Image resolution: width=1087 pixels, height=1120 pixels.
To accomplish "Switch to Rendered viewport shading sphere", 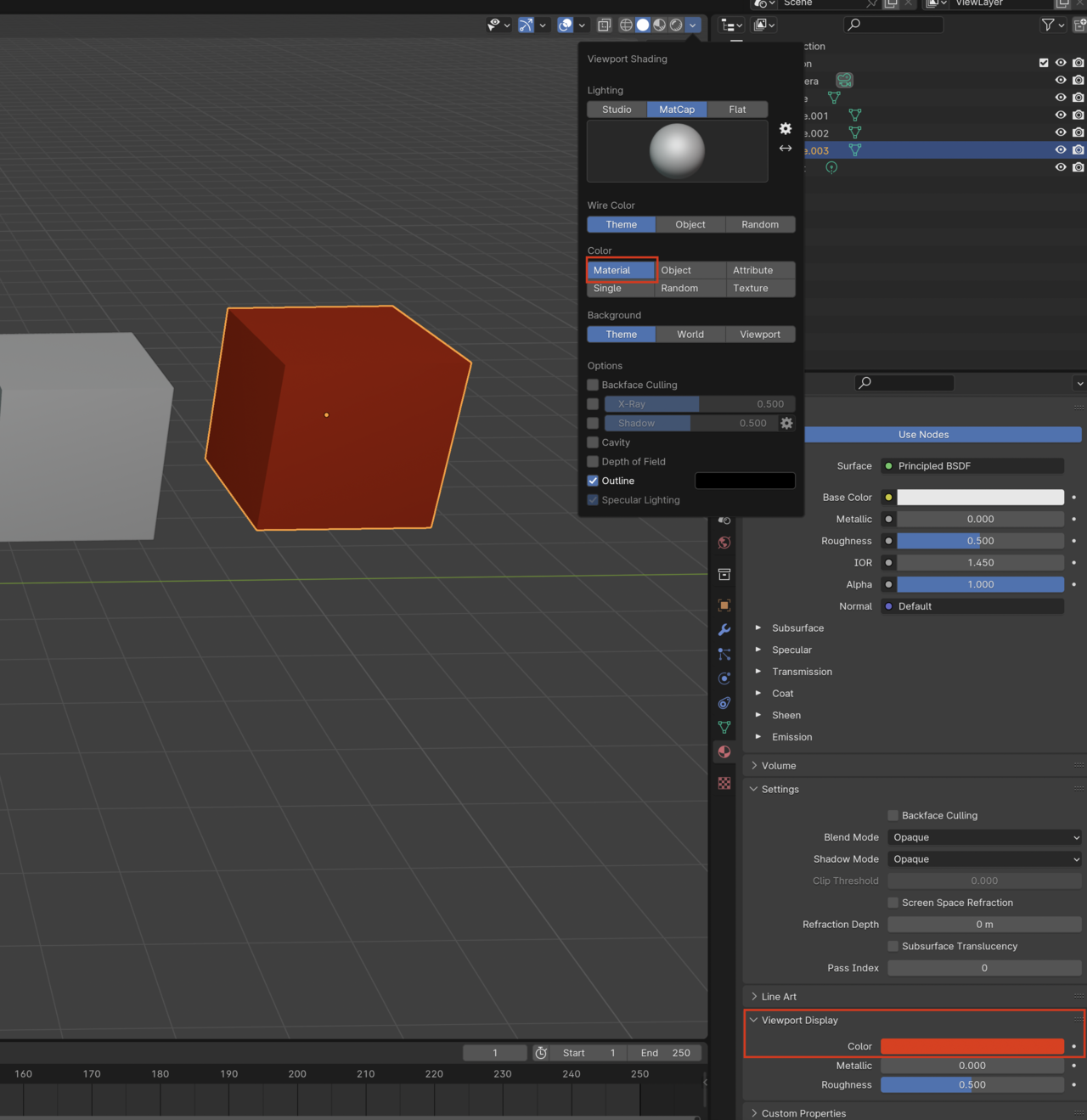I will [675, 25].
